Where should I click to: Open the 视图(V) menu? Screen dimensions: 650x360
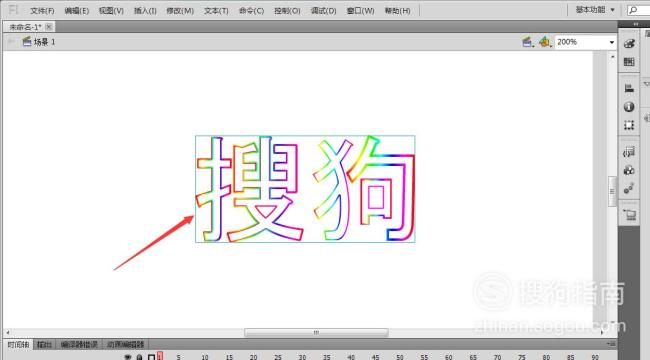[x=111, y=10]
